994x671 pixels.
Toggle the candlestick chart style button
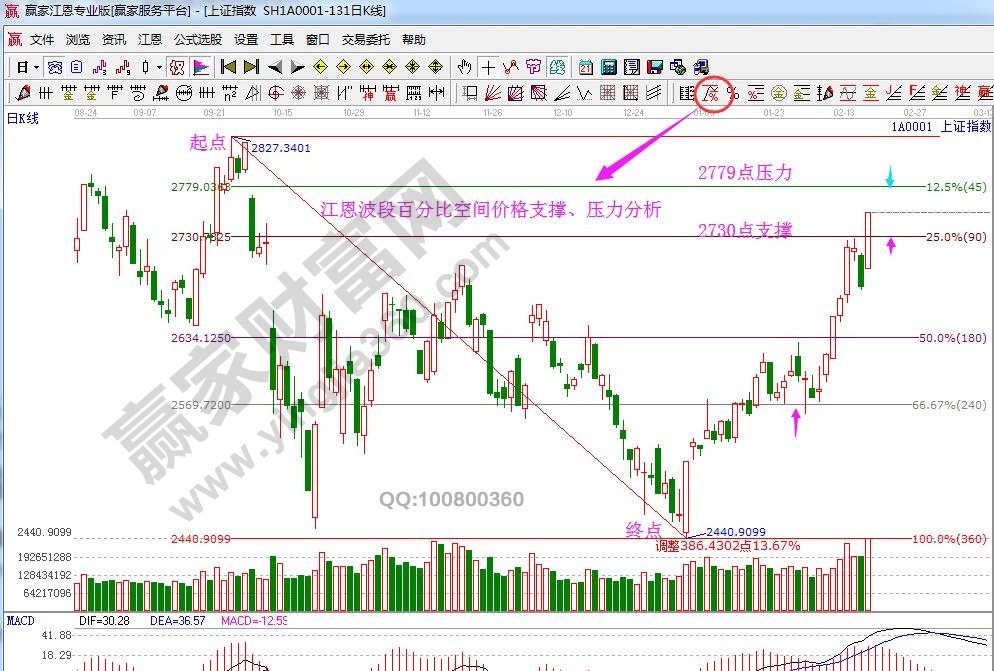coord(146,67)
